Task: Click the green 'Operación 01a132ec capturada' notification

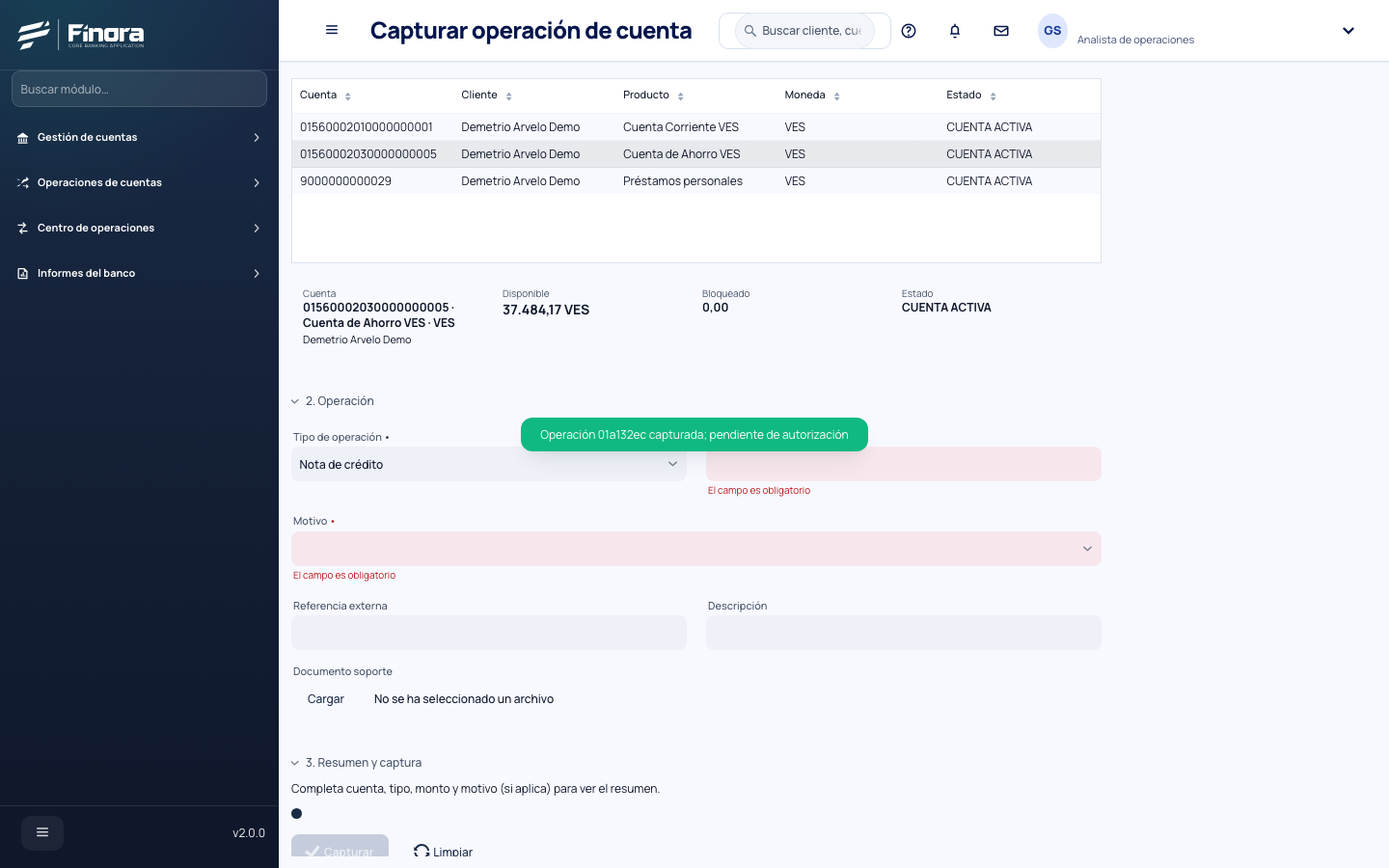Action: 694,435
